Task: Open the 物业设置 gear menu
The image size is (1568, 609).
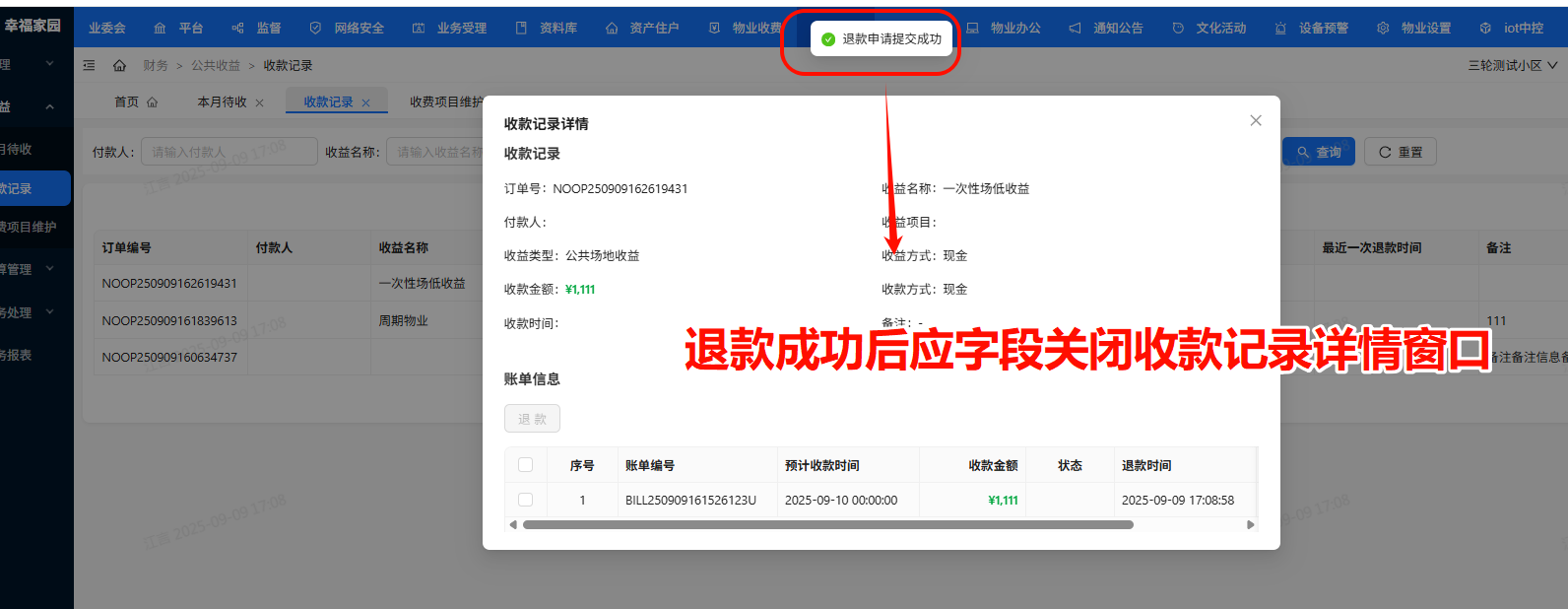Action: [x=1414, y=28]
